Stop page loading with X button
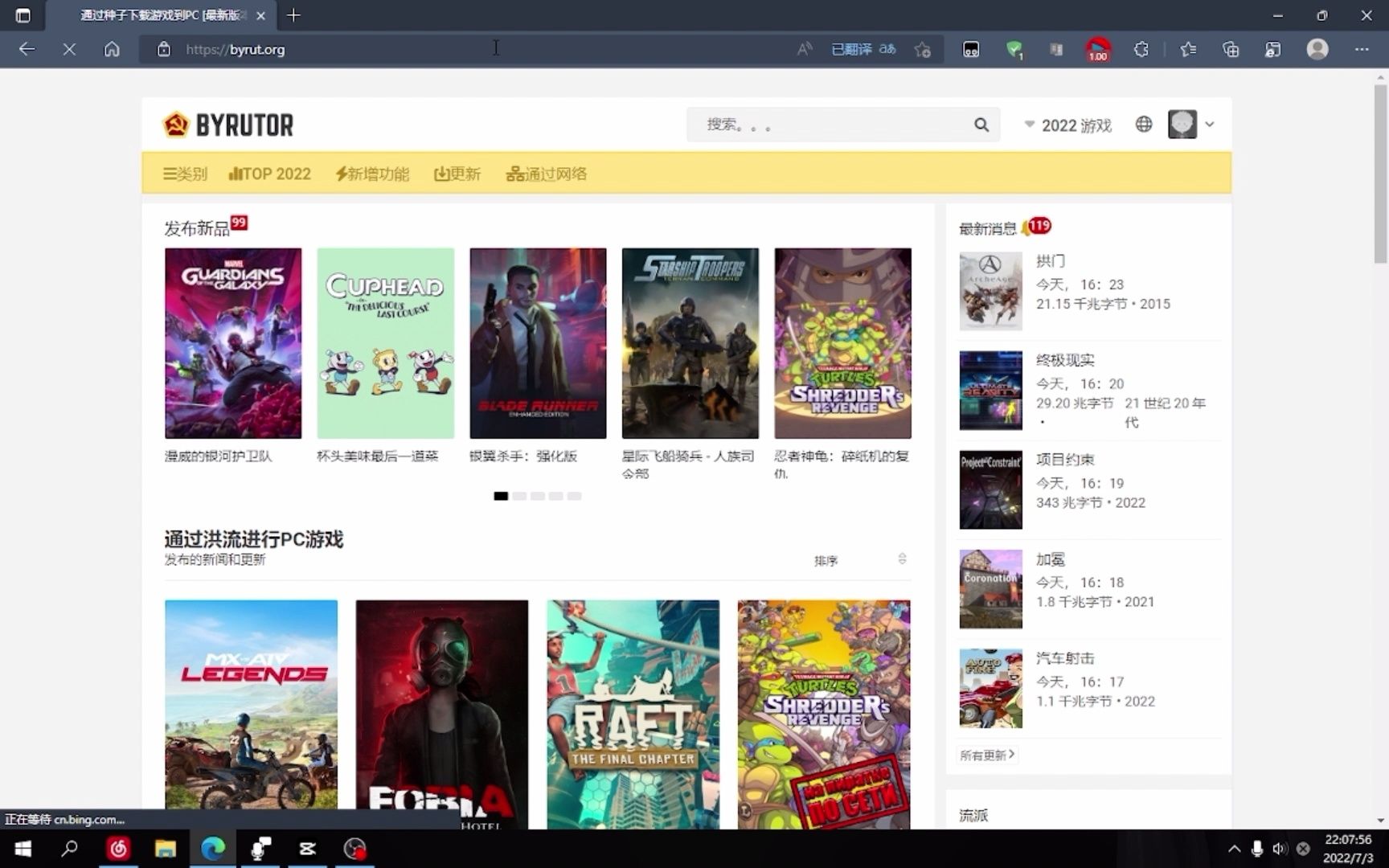Image resolution: width=1389 pixels, height=868 pixels. [x=69, y=49]
